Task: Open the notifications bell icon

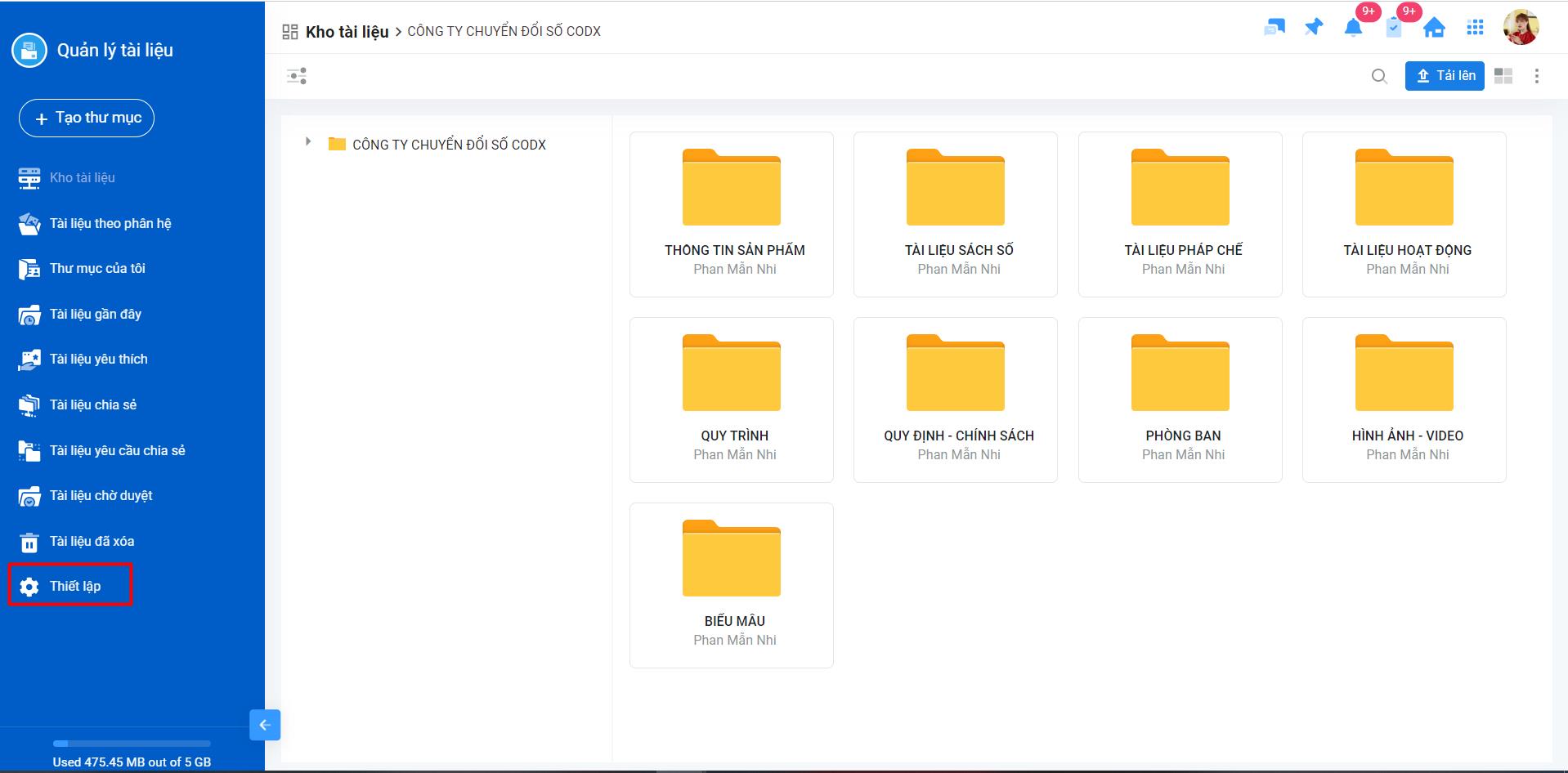Action: (1353, 28)
